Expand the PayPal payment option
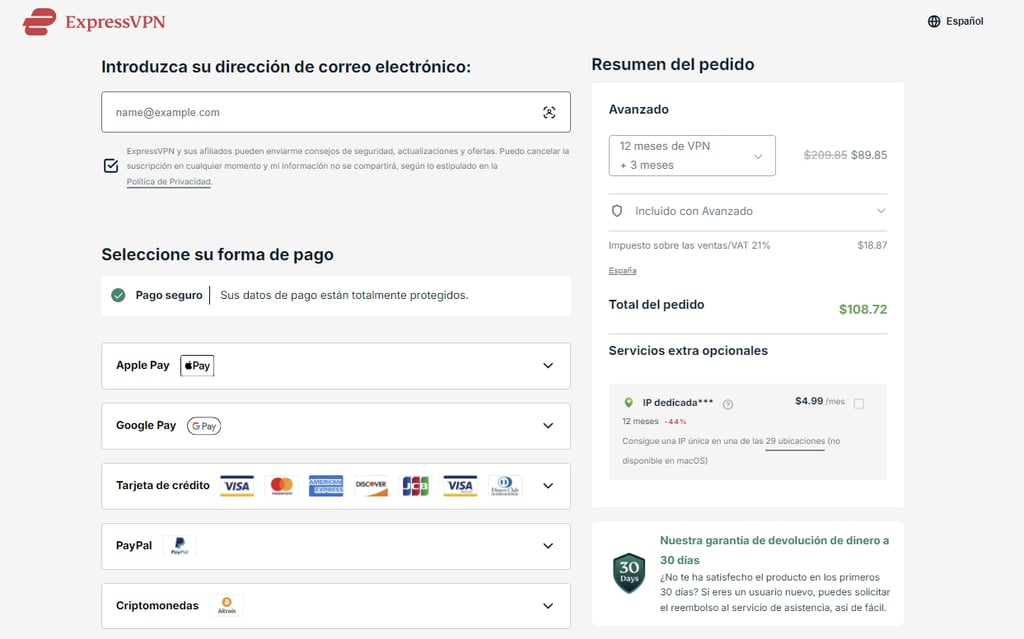 coord(336,546)
